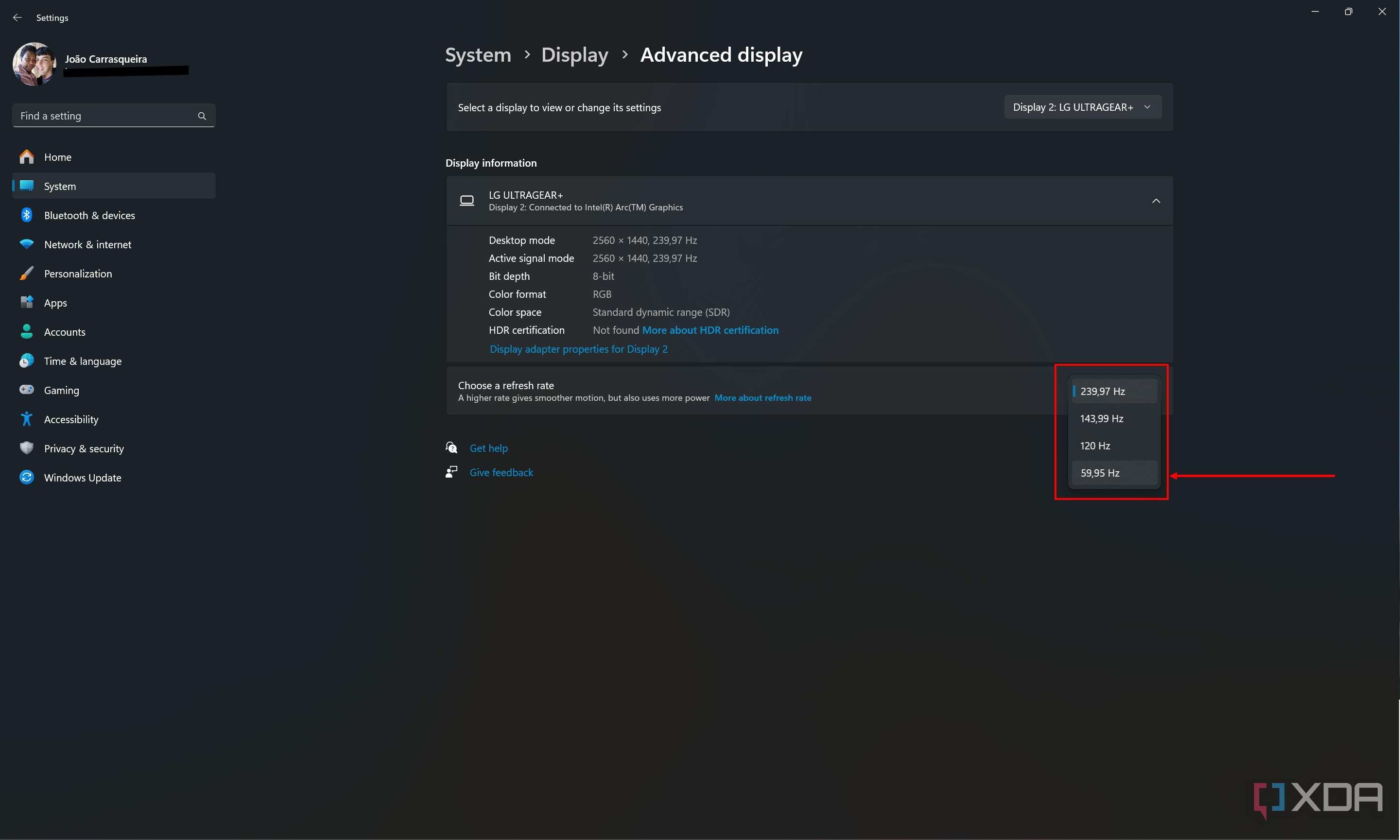Go to Privacy & security page
The image size is (1400, 840).
coord(114,448)
